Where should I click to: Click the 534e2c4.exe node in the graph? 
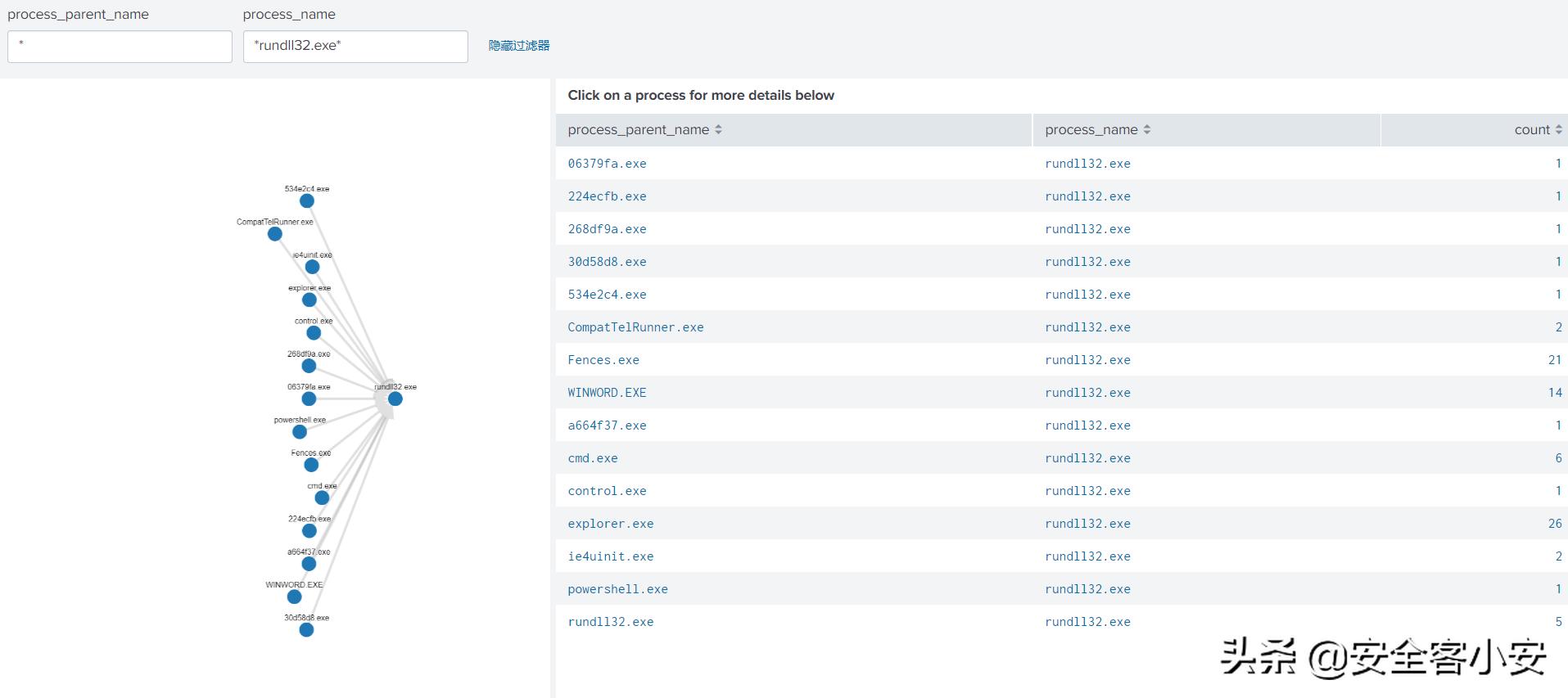(307, 200)
